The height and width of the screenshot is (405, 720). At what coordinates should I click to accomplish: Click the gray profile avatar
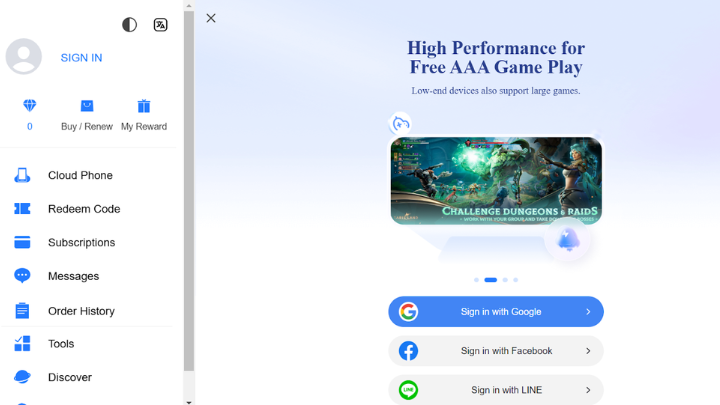pyautogui.click(x=23, y=56)
